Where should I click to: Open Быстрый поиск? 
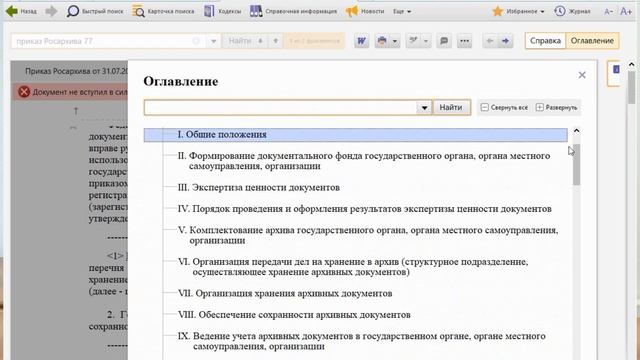(x=95, y=11)
